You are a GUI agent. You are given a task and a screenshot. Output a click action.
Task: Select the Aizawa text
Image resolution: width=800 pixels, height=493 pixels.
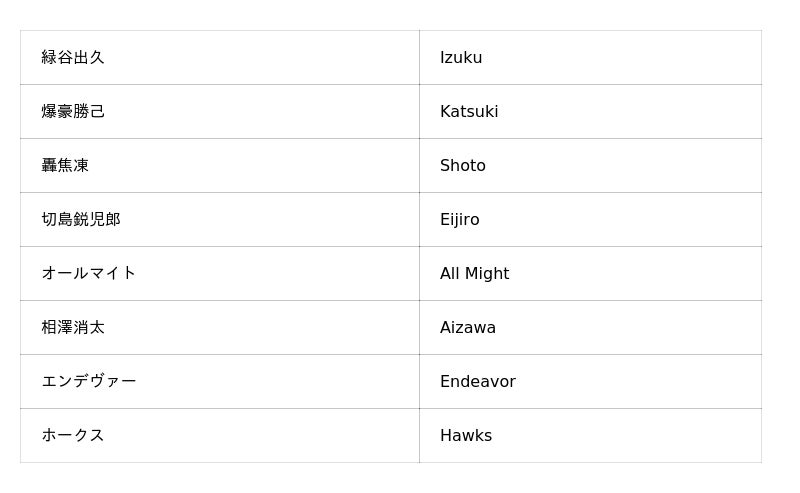468,328
